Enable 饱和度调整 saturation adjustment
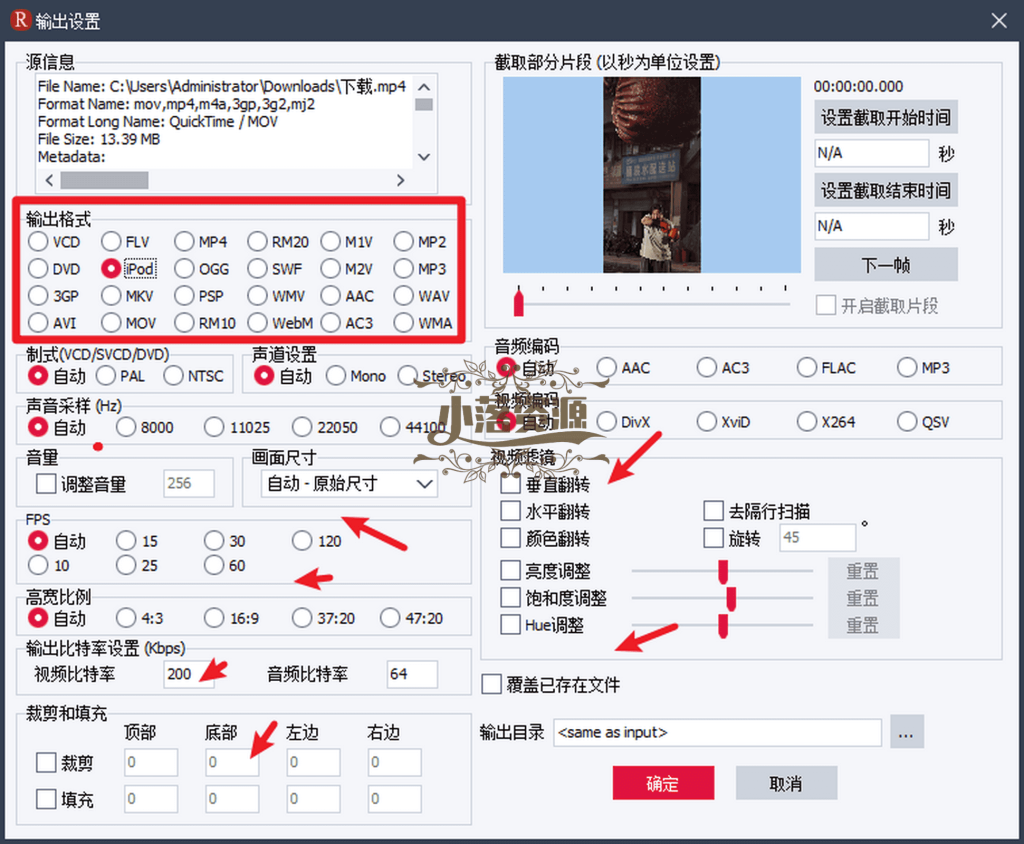Image resolution: width=1024 pixels, height=844 pixels. click(x=511, y=598)
